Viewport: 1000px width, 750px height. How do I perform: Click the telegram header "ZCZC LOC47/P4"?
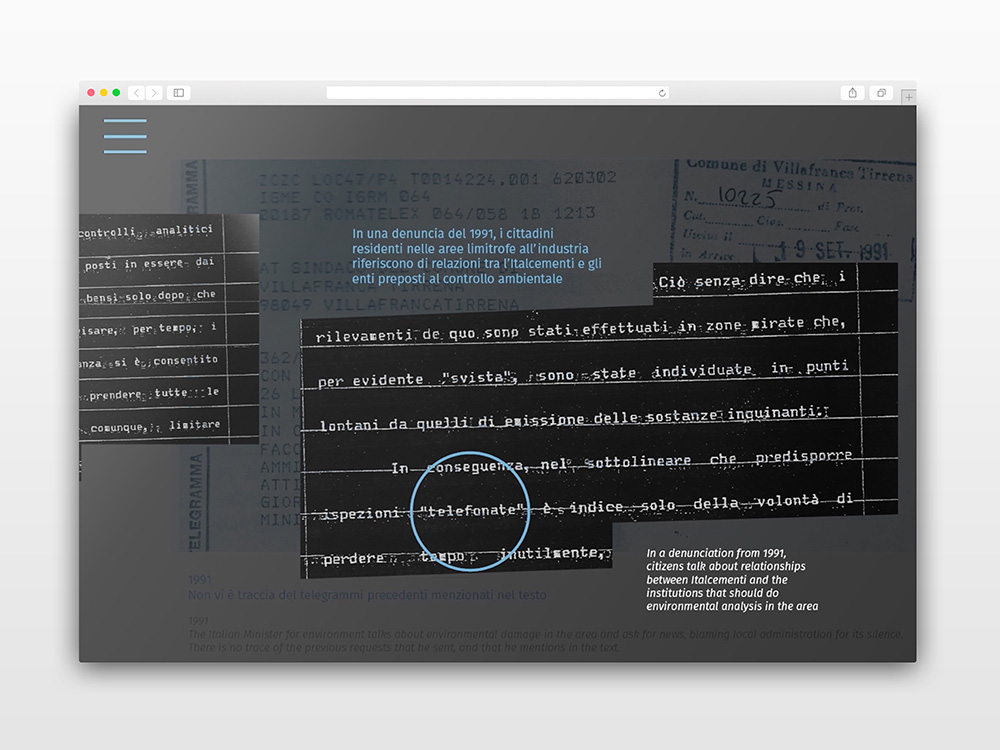point(438,179)
